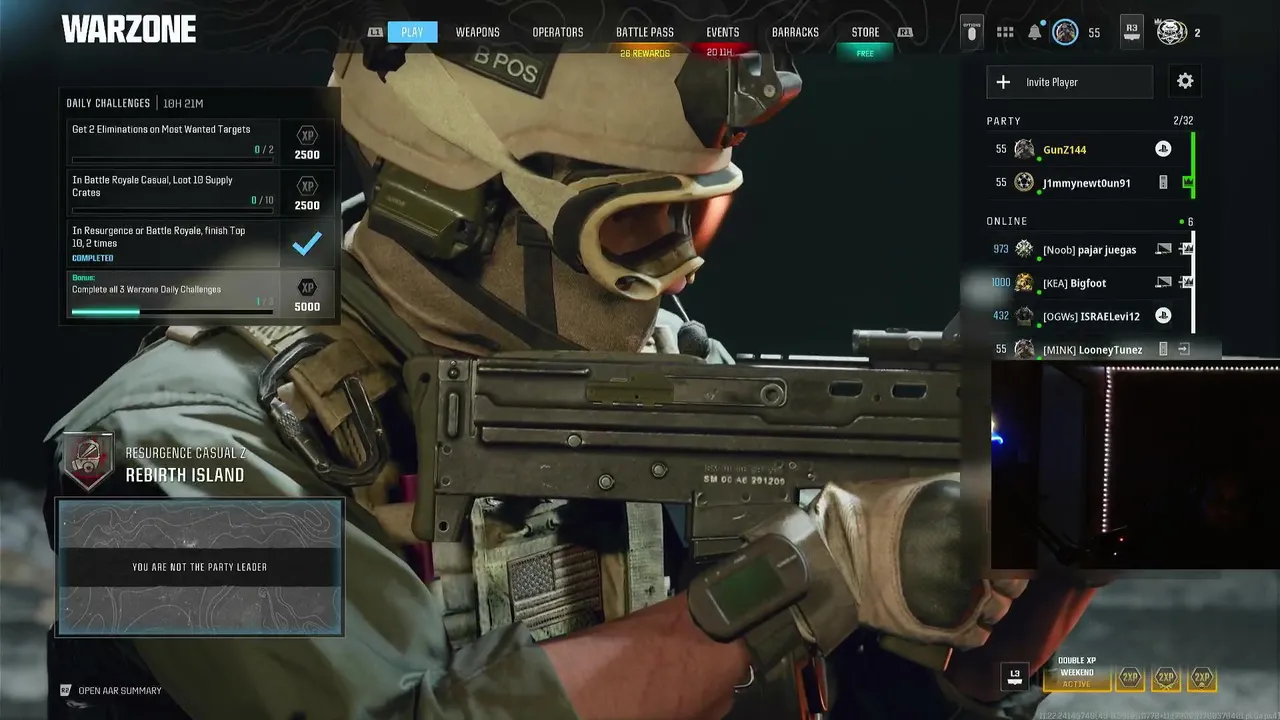Click the 26 Rewards label under Battle Pass
The image size is (1280, 720).
[645, 54]
